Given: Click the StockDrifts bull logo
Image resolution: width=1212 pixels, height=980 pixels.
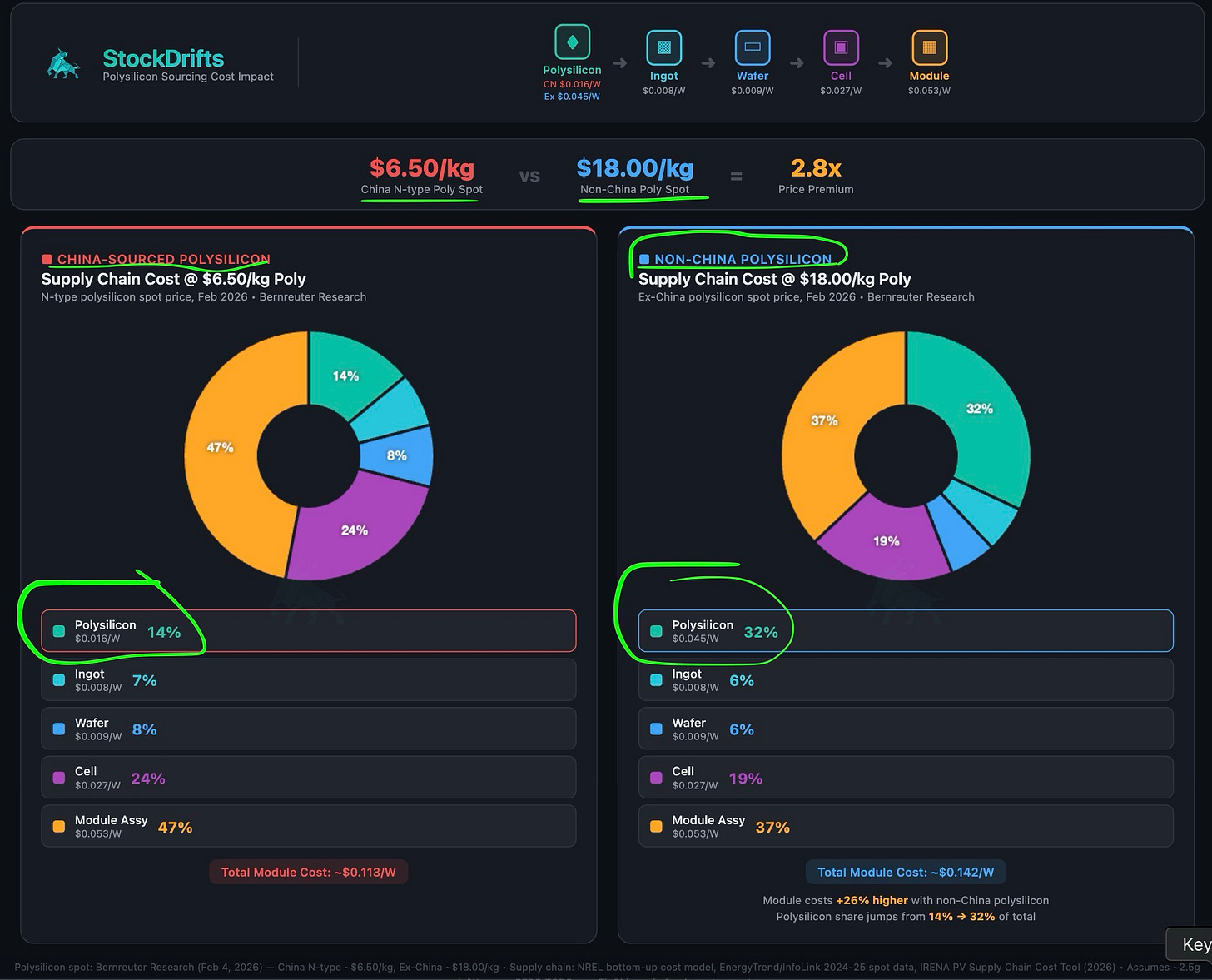Looking at the screenshot, I should 64,65.
